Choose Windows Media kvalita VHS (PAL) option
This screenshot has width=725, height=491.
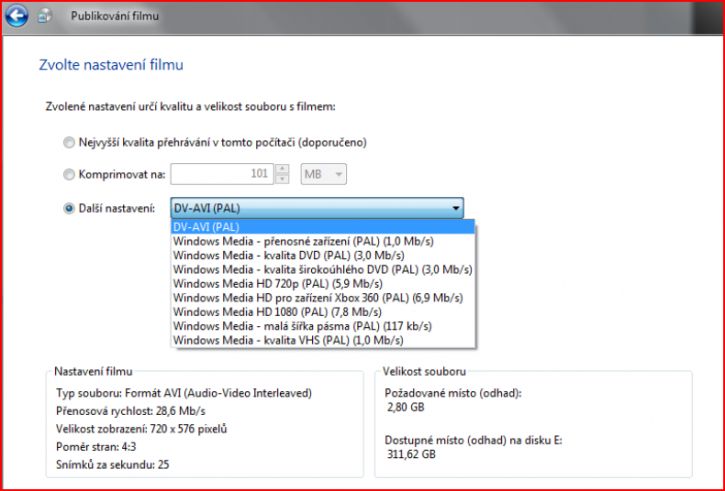click(323, 340)
